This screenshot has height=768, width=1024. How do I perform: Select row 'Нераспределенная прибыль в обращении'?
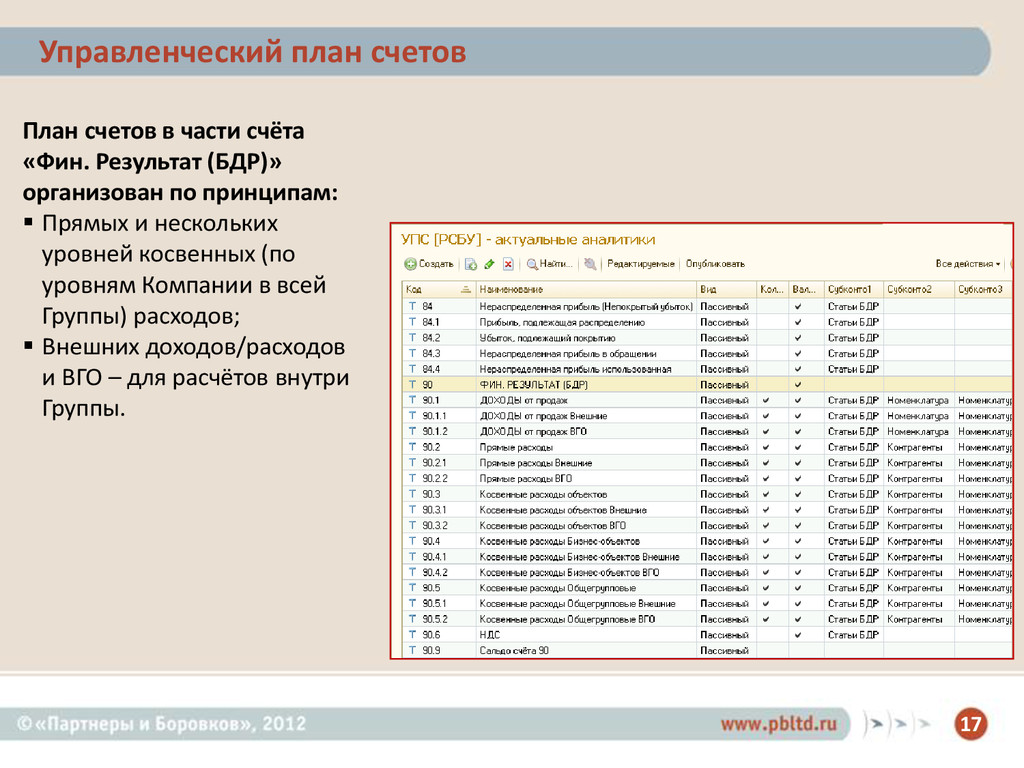(x=707, y=353)
